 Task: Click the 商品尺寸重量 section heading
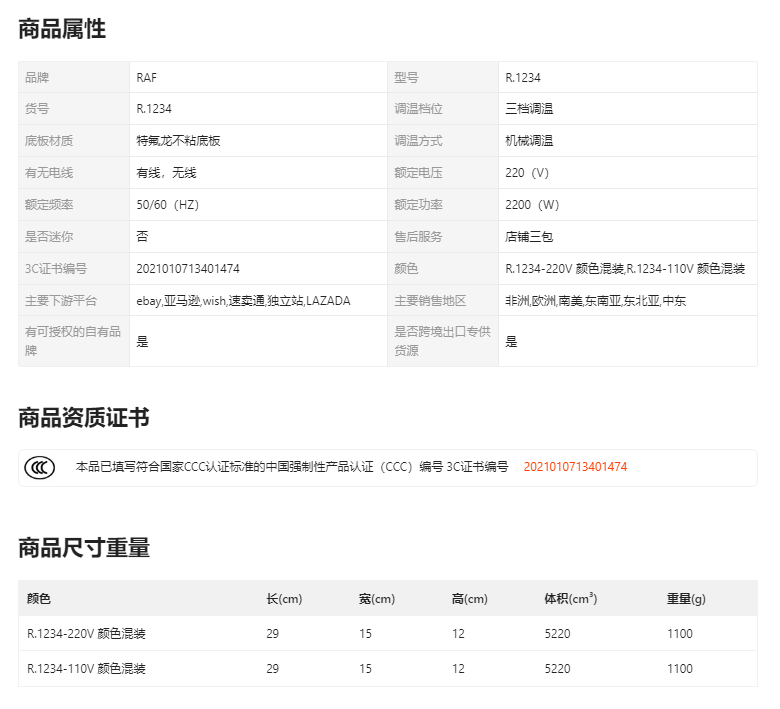point(84,547)
